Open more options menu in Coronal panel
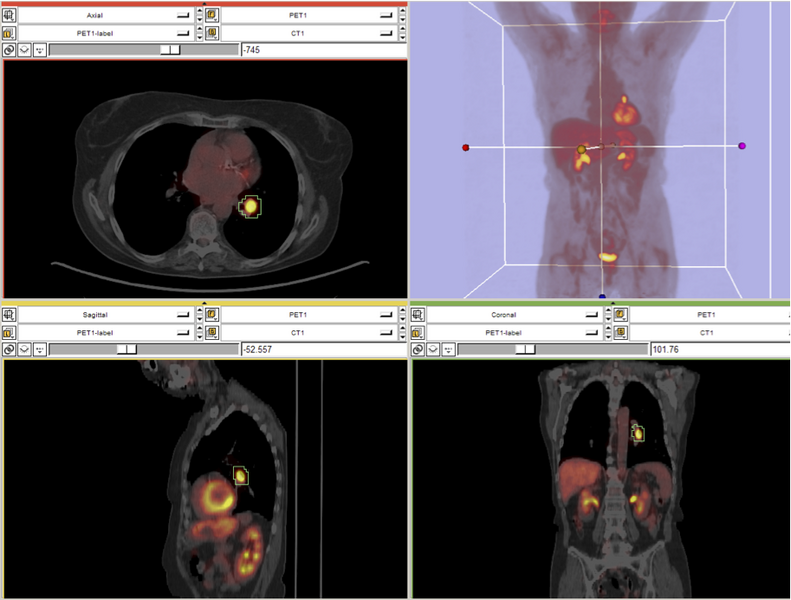Image resolution: width=791 pixels, height=600 pixels. 448,349
